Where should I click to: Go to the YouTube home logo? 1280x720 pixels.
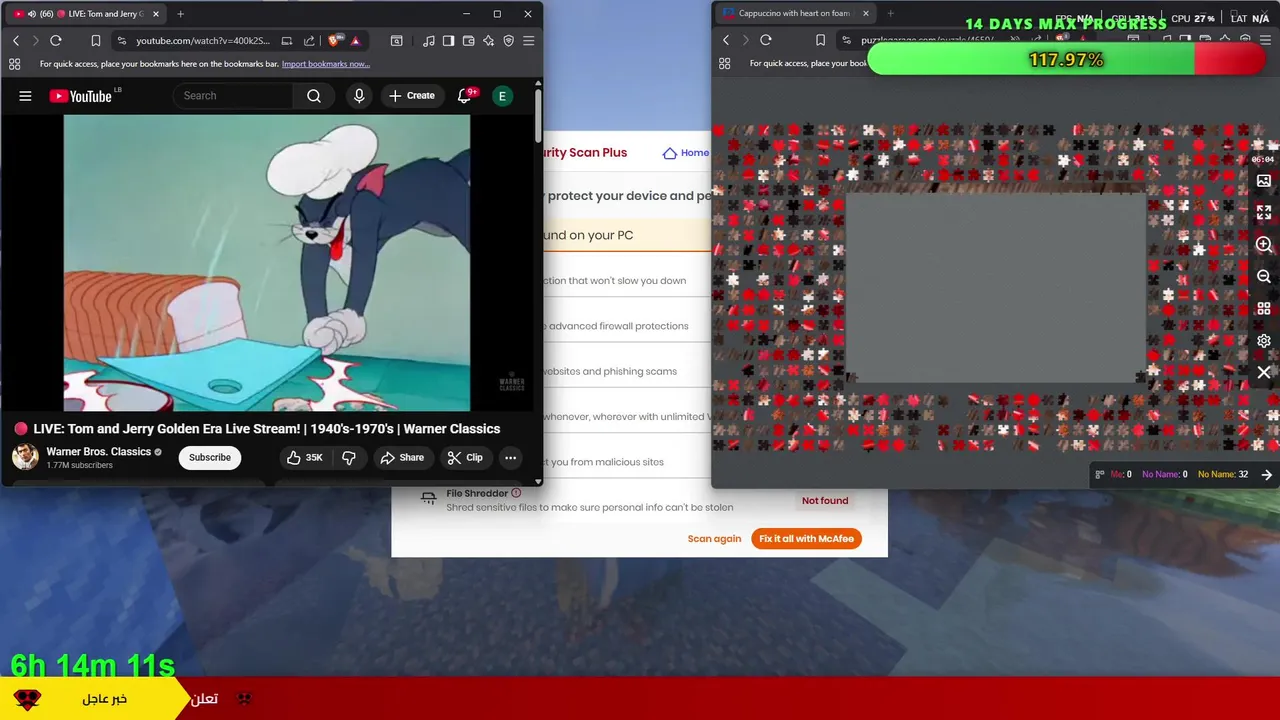click(x=81, y=96)
